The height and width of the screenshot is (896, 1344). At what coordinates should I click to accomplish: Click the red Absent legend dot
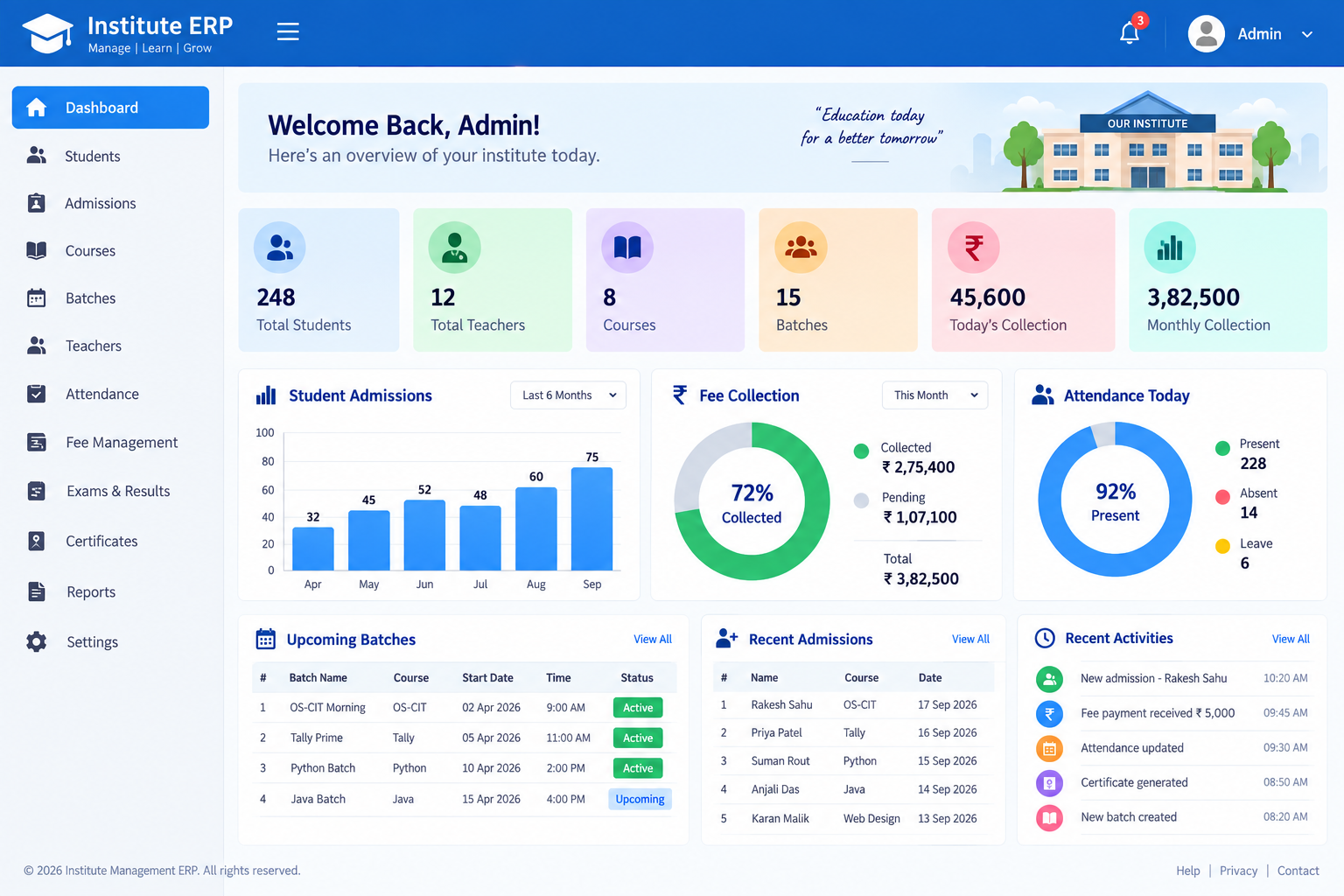coord(1222,497)
